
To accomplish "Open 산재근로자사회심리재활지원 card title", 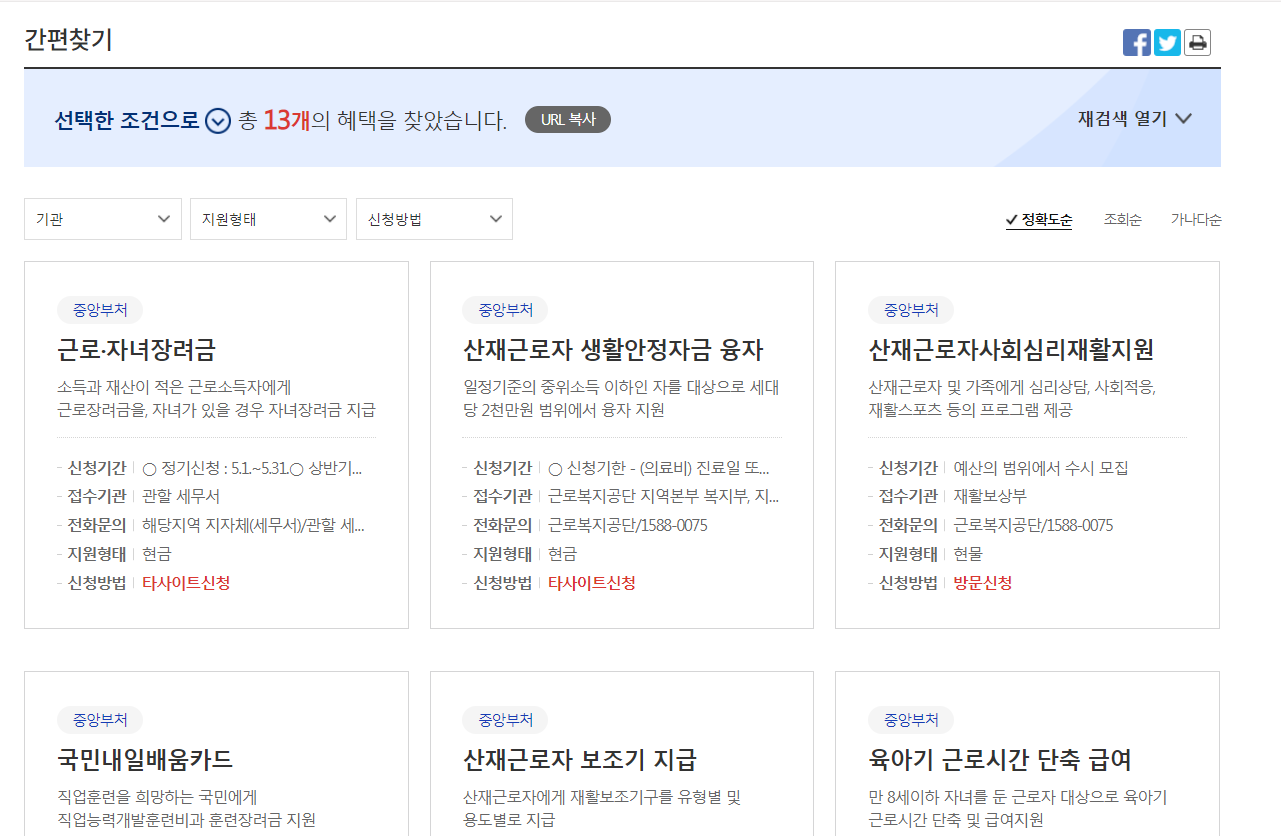I will [1011, 350].
